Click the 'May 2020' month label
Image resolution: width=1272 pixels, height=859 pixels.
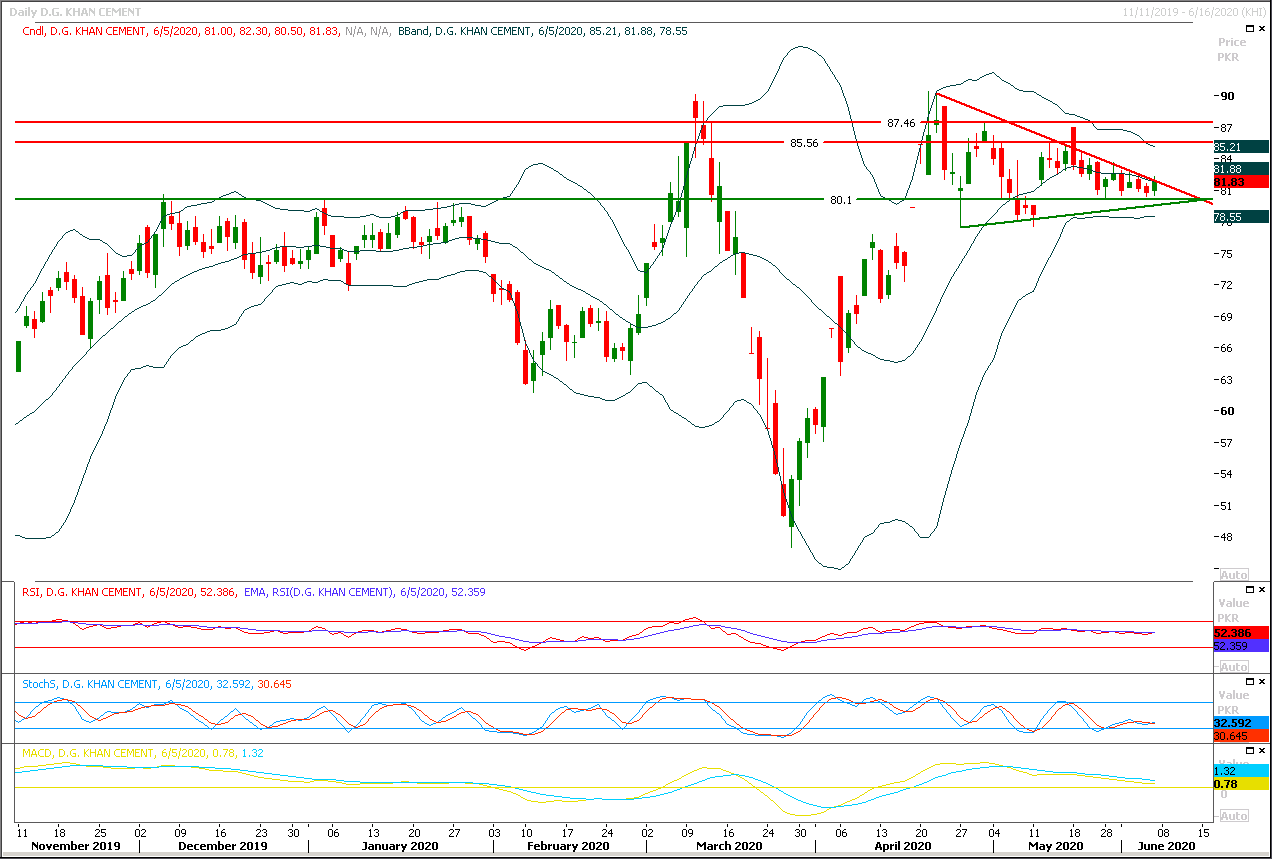tap(1058, 846)
